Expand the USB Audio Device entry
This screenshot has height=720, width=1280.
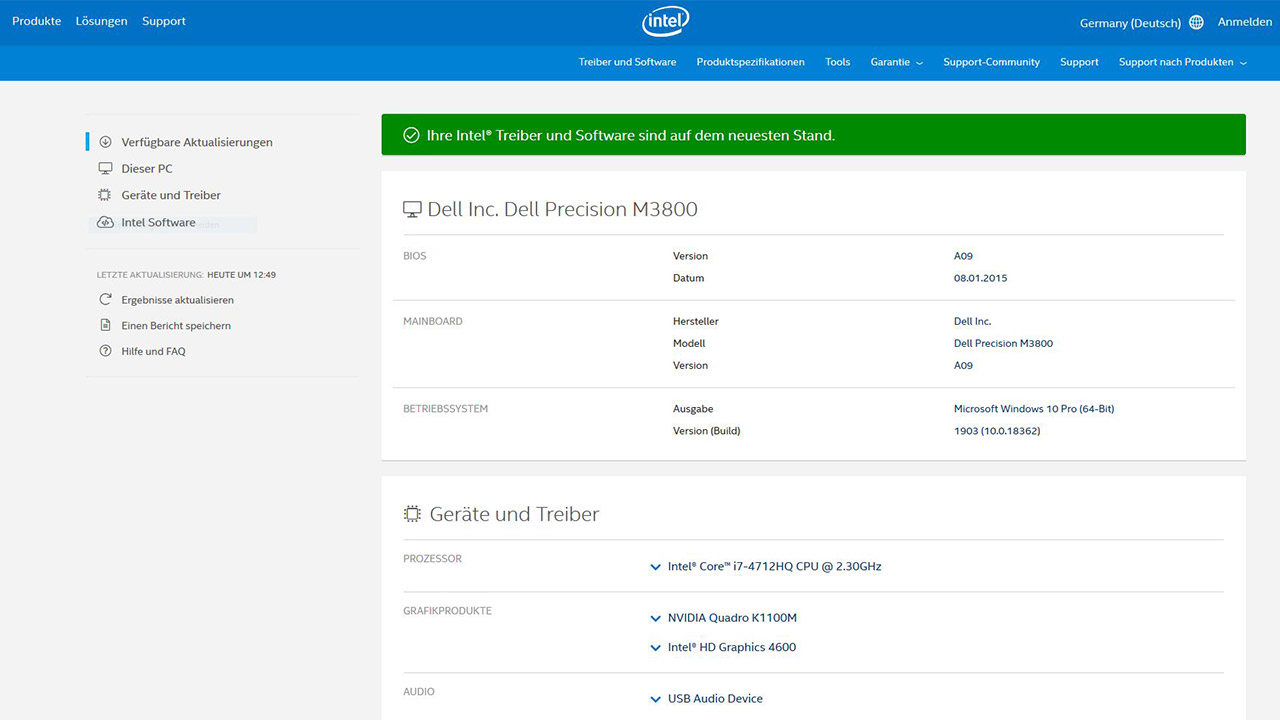tap(656, 700)
